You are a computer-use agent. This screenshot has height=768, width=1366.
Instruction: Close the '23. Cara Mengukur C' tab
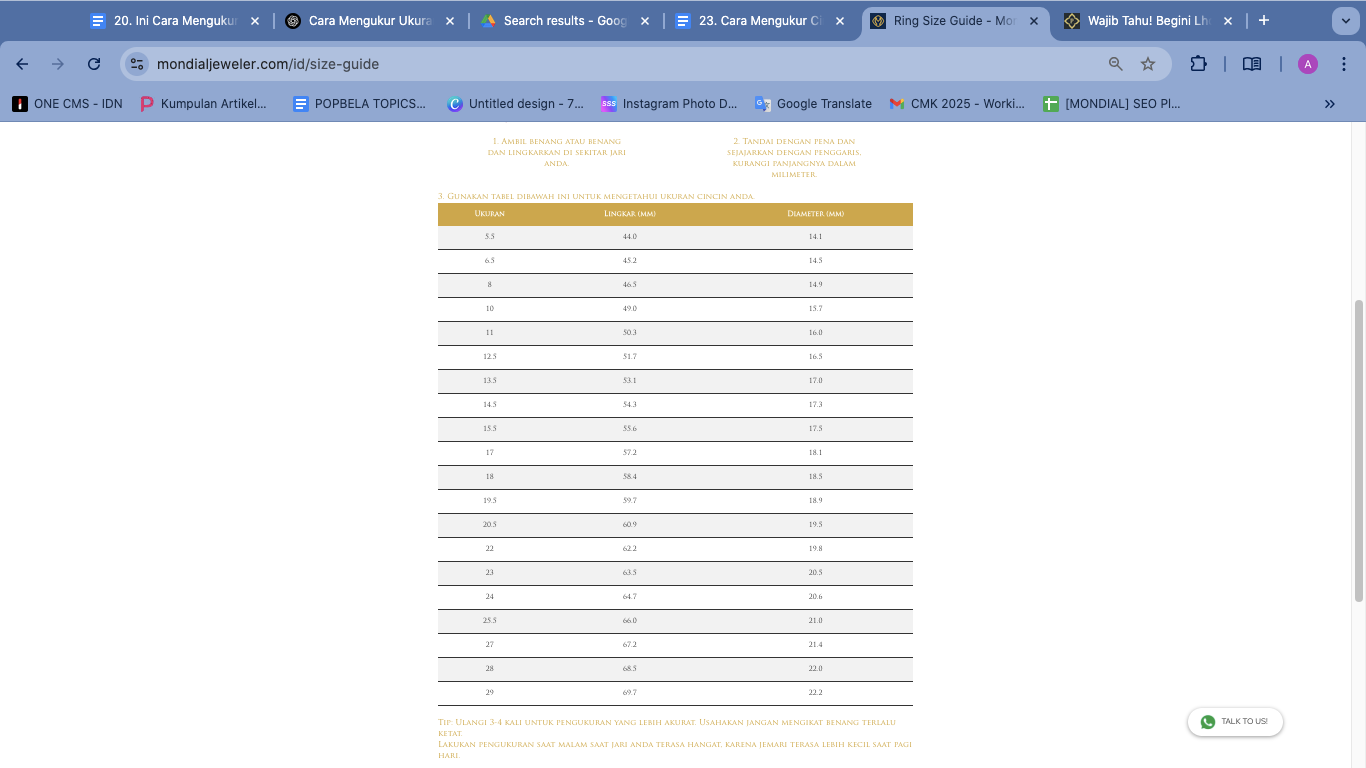coord(840,21)
